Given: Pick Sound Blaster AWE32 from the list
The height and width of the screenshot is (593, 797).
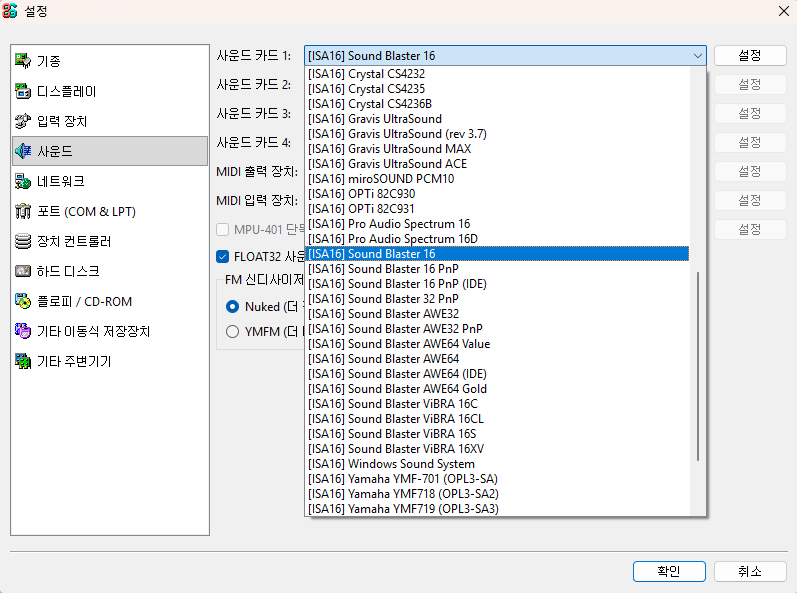Looking at the screenshot, I should tap(398, 313).
